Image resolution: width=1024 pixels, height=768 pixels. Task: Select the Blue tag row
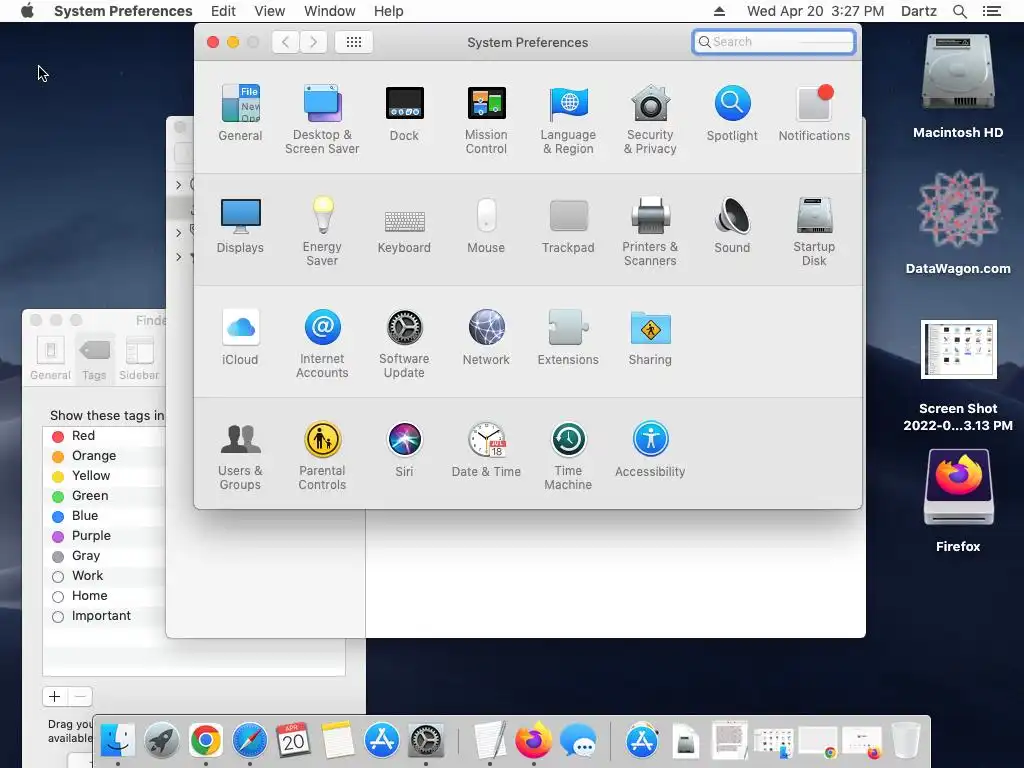click(104, 516)
